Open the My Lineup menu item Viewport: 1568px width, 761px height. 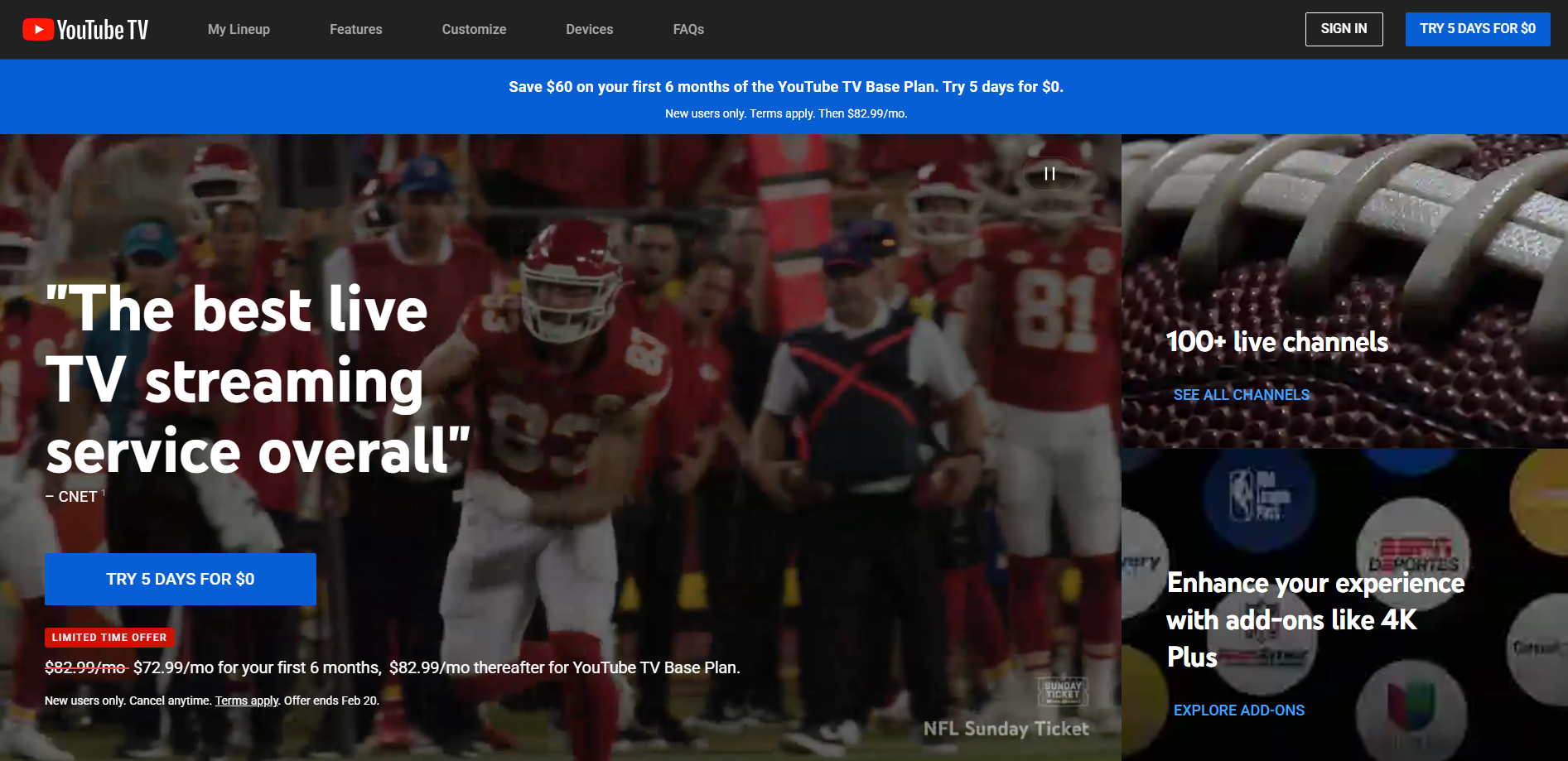point(239,29)
